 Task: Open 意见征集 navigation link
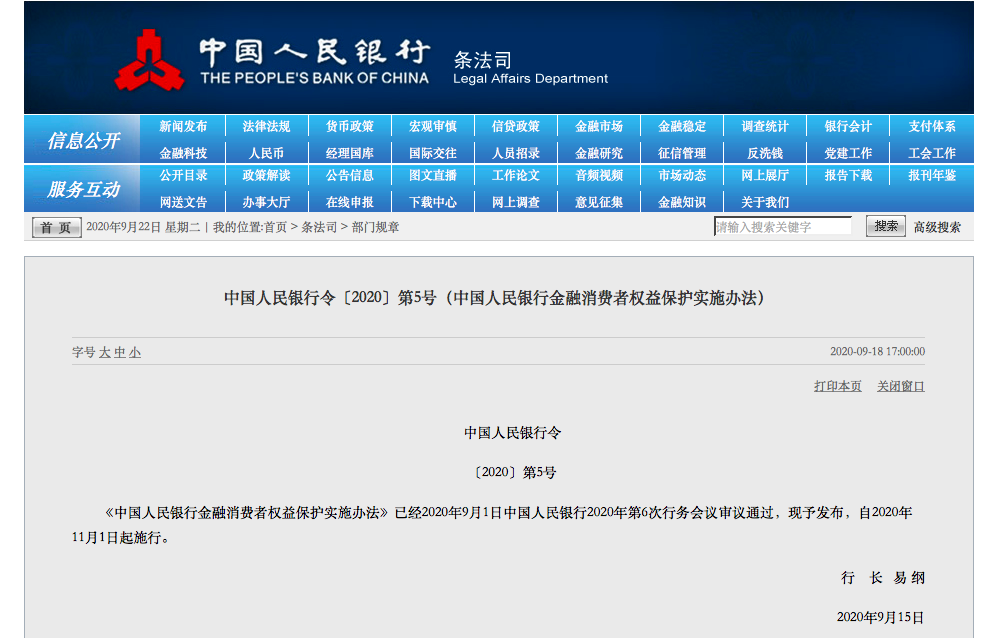[x=599, y=202]
